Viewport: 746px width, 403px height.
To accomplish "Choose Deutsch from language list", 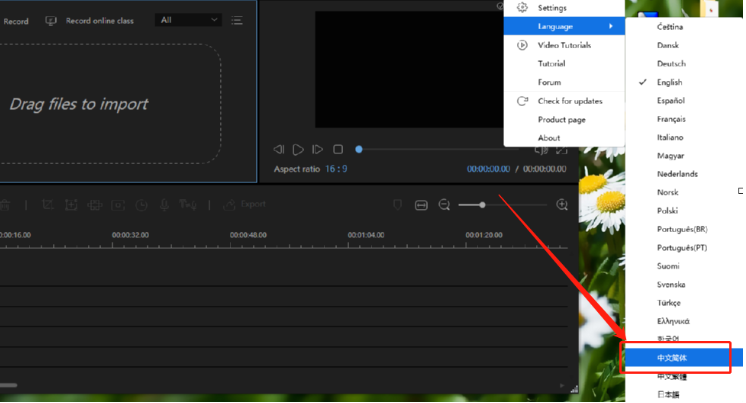I will (671, 64).
